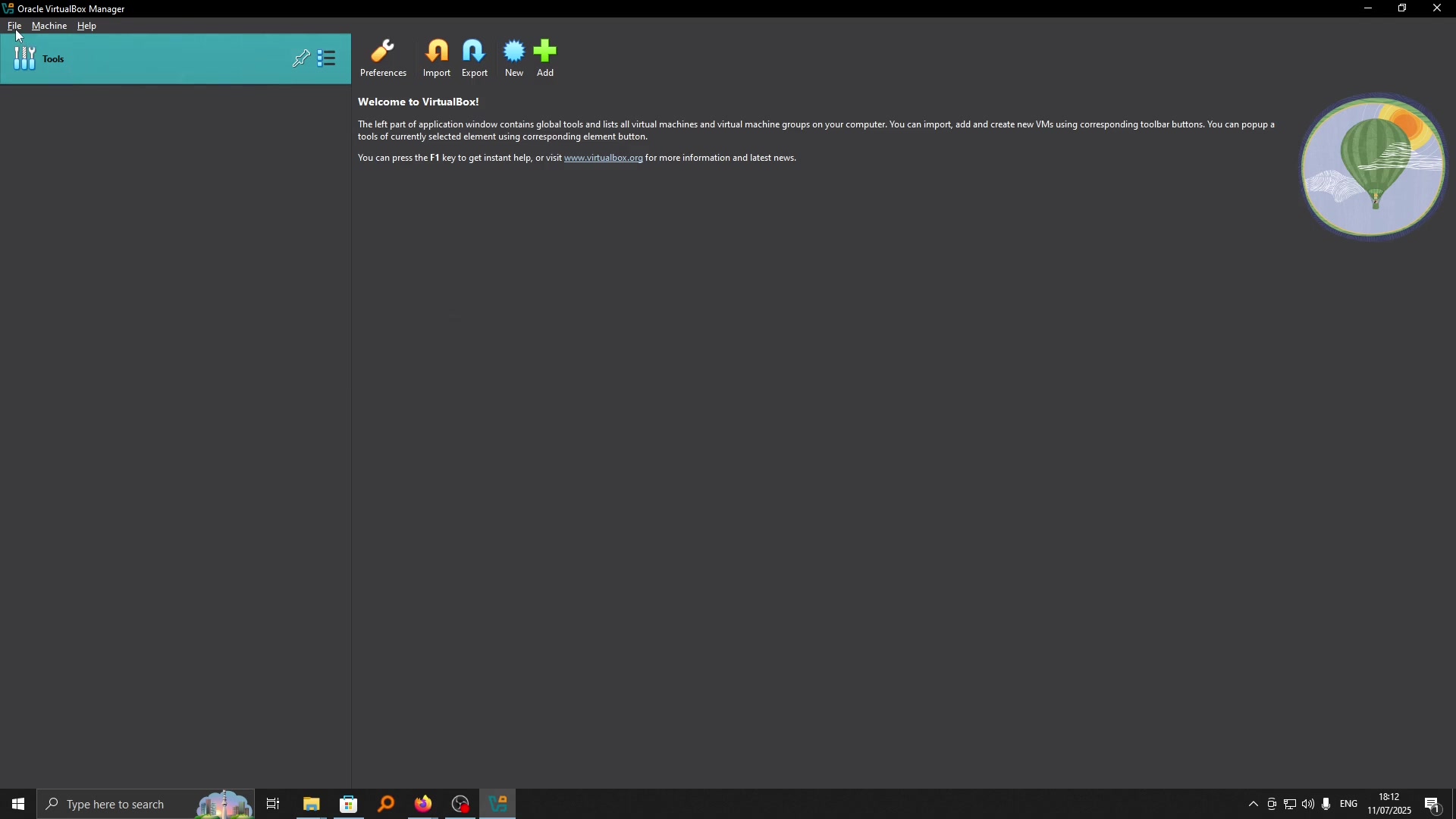Viewport: 1456px width, 819px height.
Task: Open the volume speaker tray icon
Action: (x=1309, y=805)
